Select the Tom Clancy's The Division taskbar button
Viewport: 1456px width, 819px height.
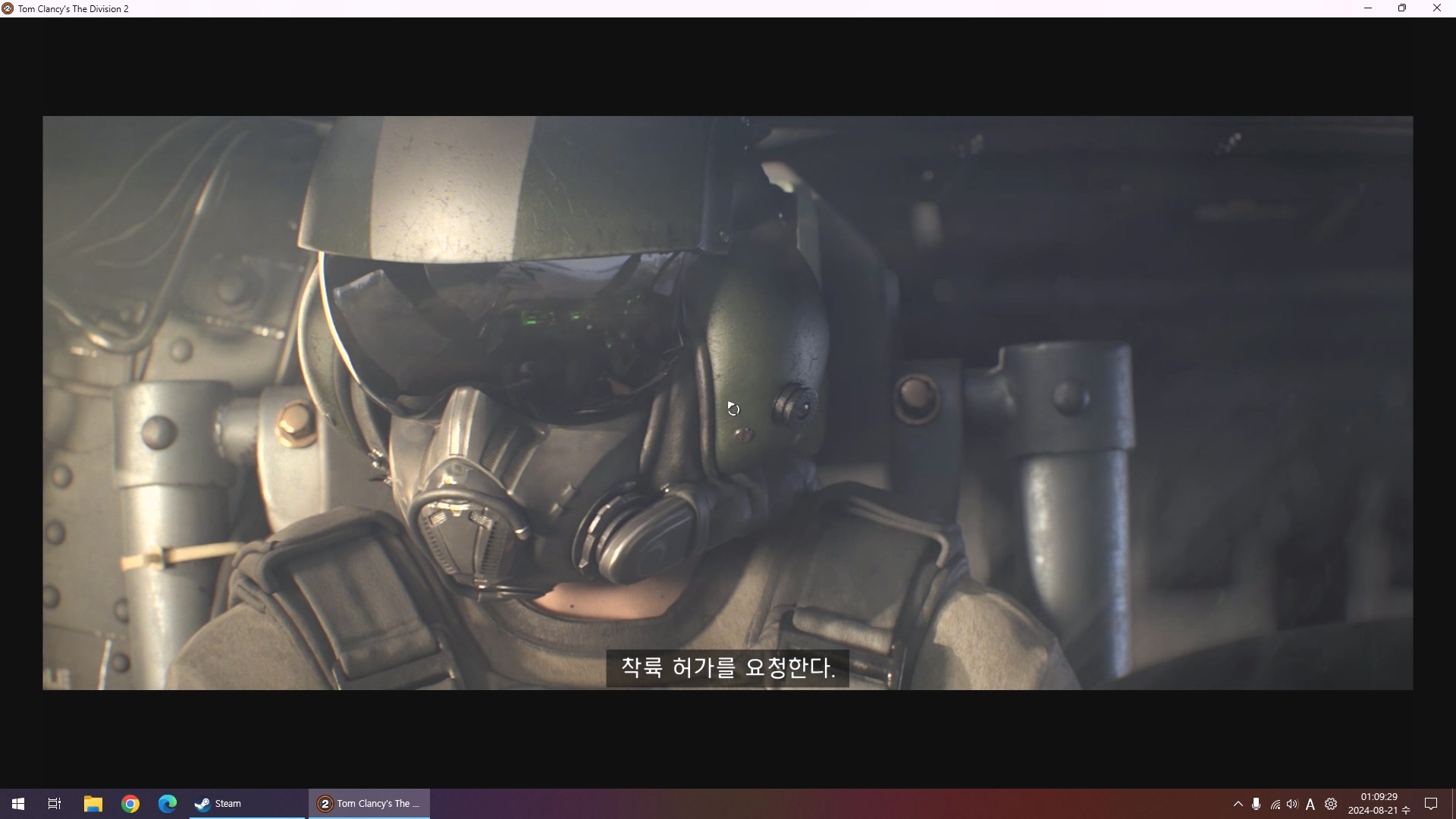click(x=369, y=804)
